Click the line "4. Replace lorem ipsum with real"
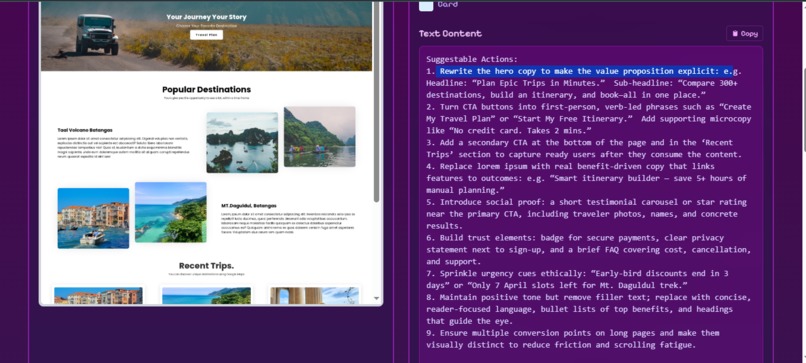This screenshot has height=363, width=806. 570,167
